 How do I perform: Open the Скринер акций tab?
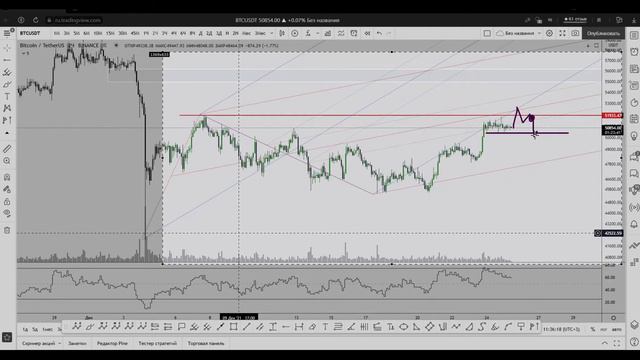pyautogui.click(x=39, y=344)
